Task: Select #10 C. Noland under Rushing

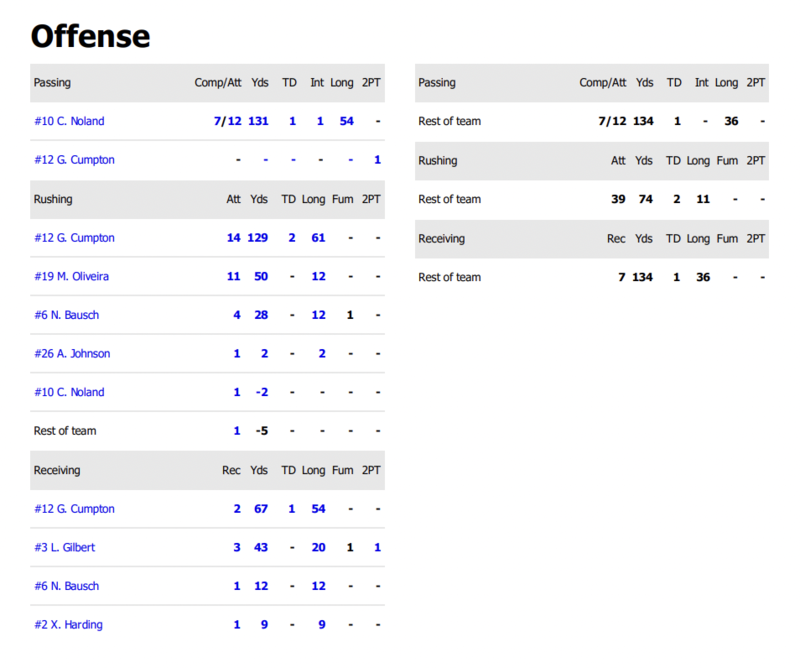Action: 69,392
